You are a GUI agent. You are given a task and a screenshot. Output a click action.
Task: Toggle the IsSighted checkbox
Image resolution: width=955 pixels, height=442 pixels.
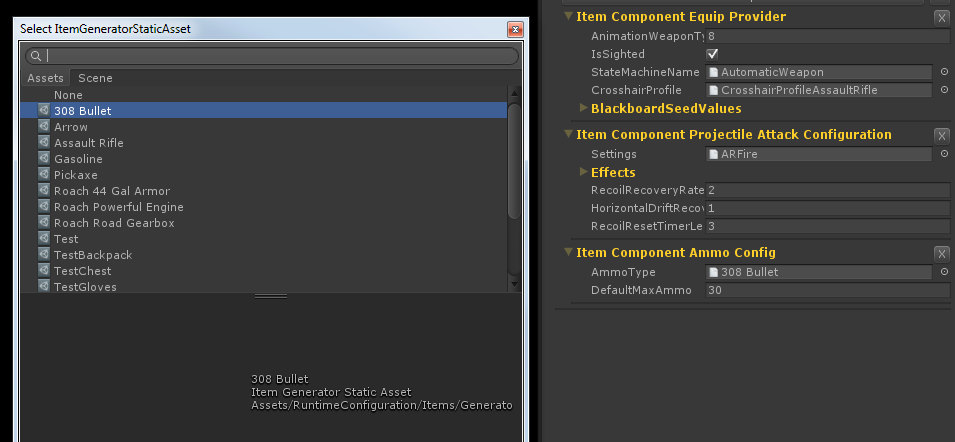click(712, 54)
